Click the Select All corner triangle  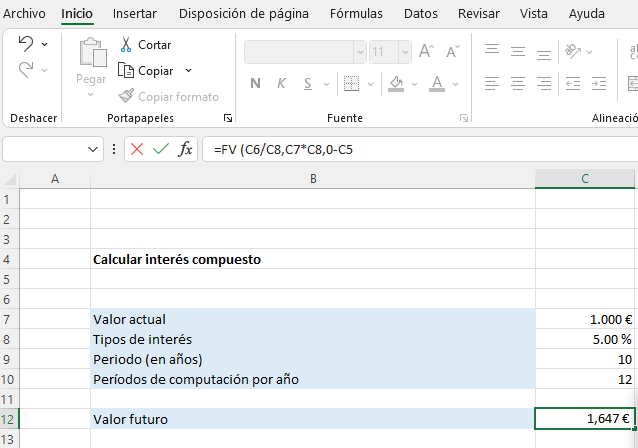(x=10, y=179)
